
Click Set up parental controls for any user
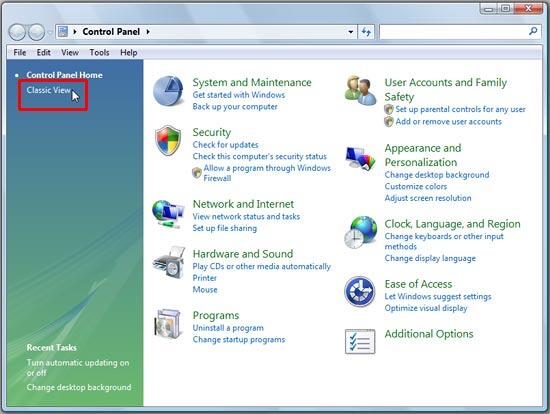461,109
